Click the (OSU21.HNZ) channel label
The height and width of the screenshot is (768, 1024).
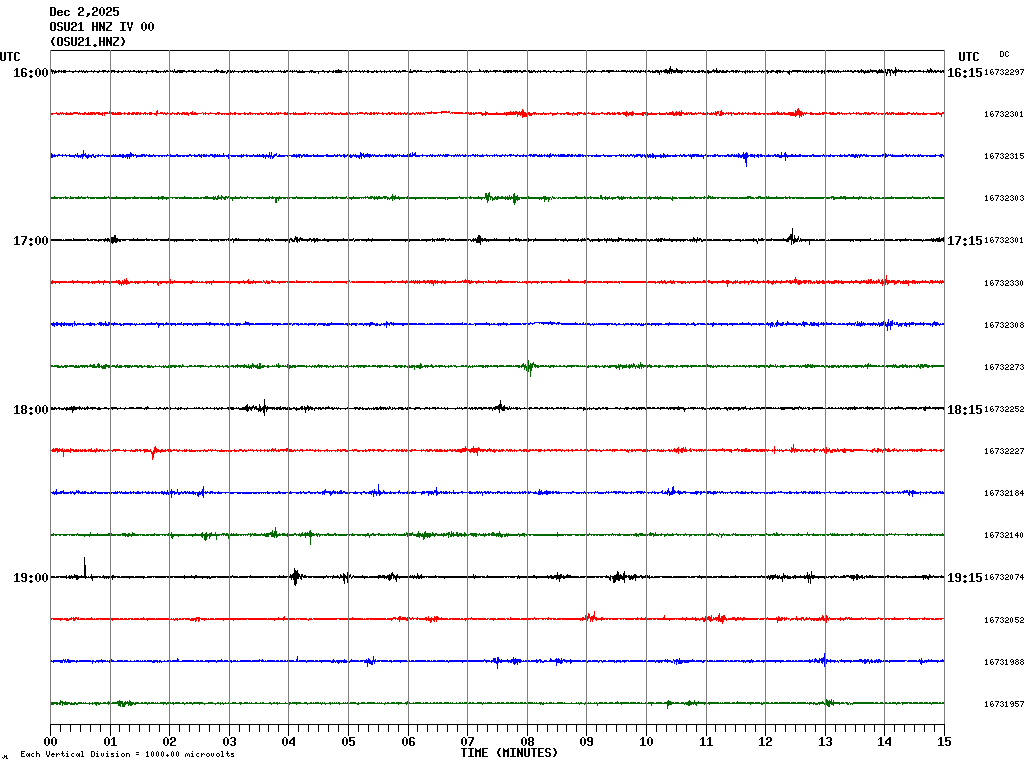pyautogui.click(x=88, y=42)
